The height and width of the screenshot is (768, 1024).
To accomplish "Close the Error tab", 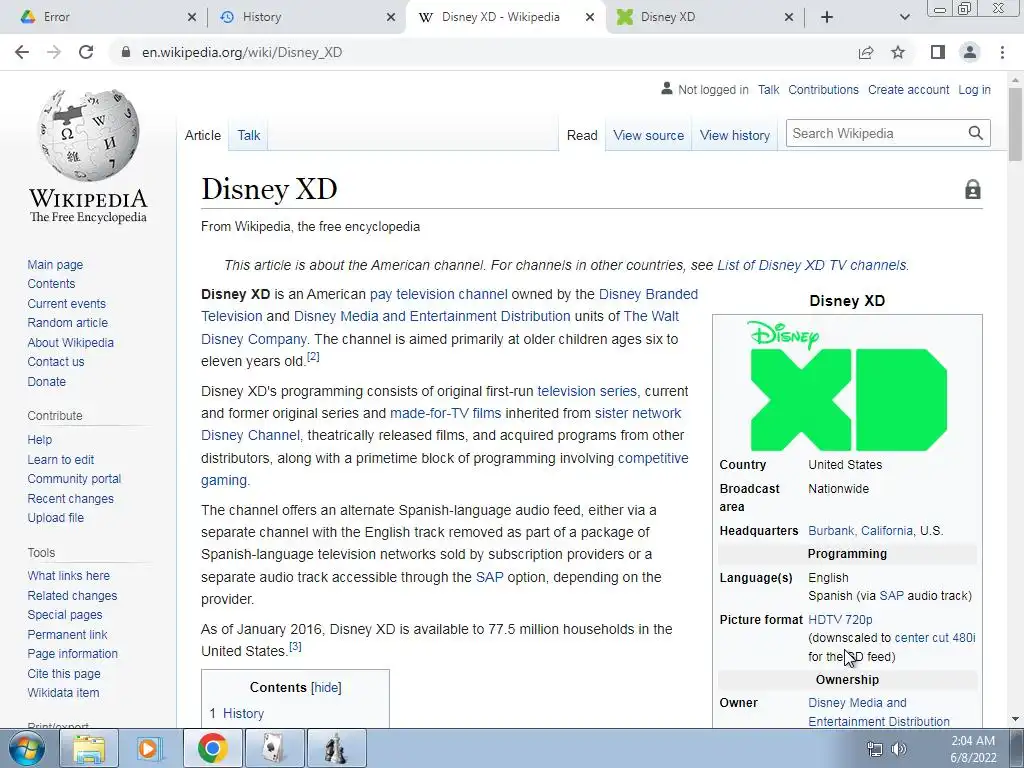I will click(191, 17).
